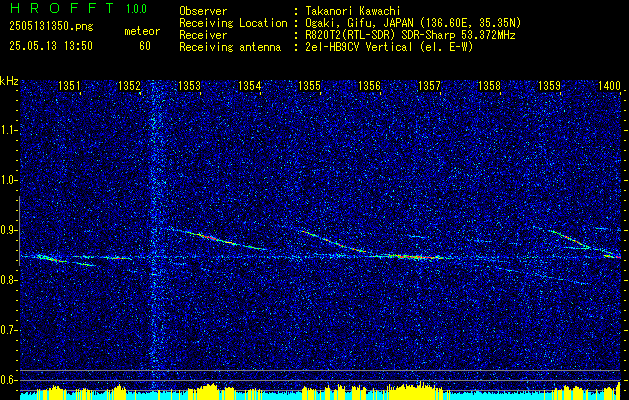Click the 0.8 kHz axis label
The height and width of the screenshot is (400, 629).
[7, 280]
